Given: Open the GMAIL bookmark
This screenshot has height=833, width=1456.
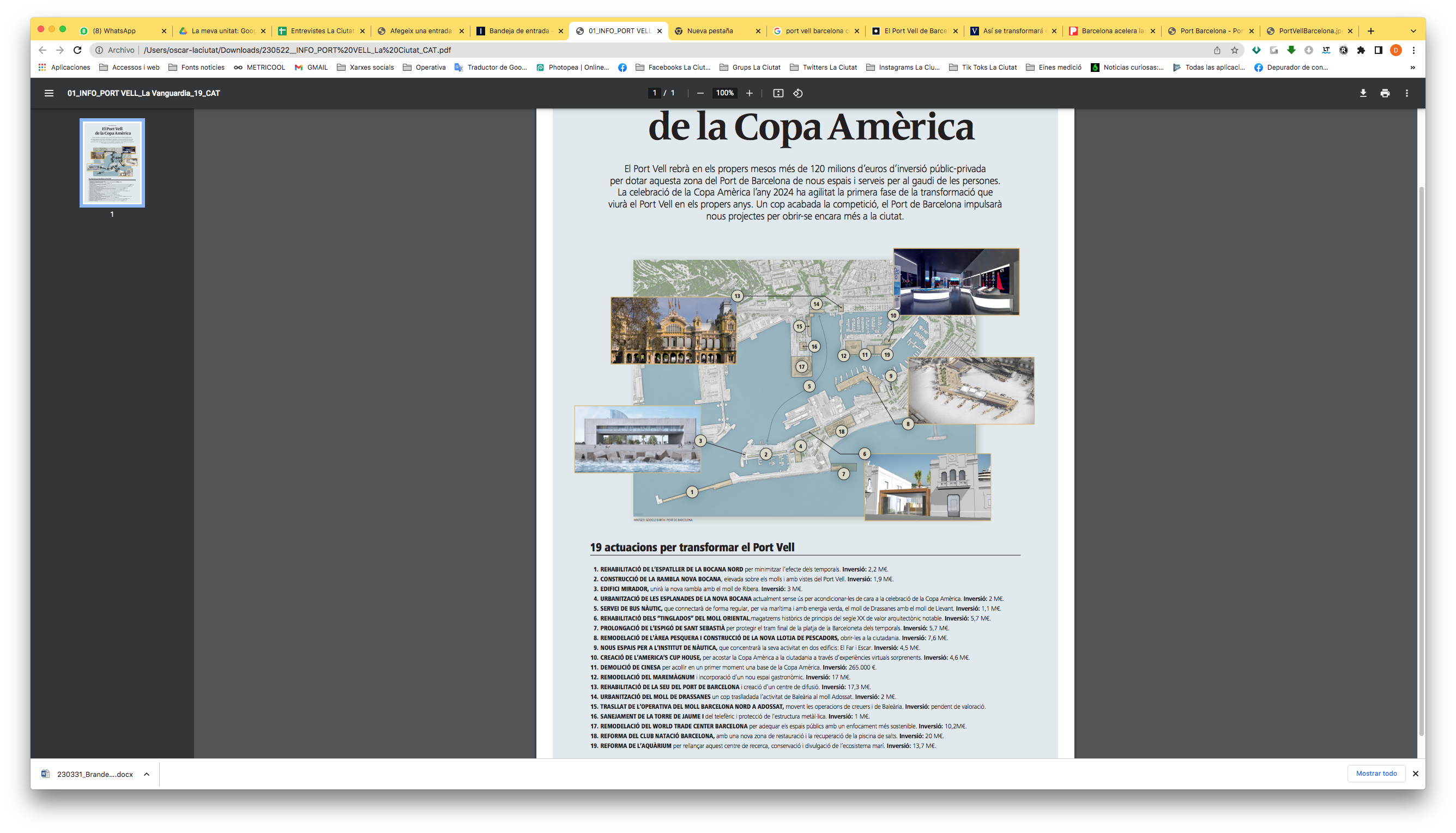Looking at the screenshot, I should coord(311,68).
